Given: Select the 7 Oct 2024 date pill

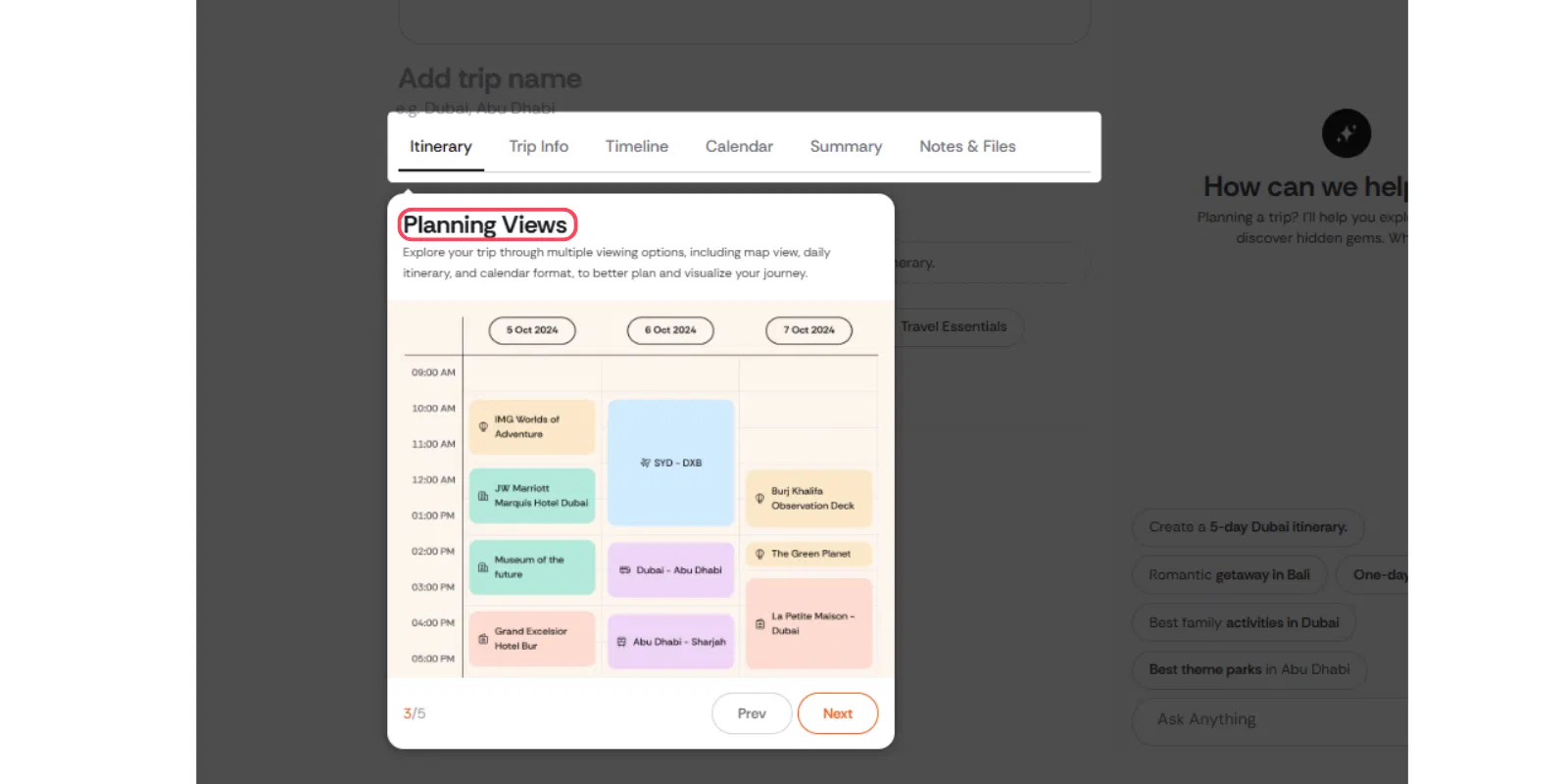Looking at the screenshot, I should click(x=808, y=330).
